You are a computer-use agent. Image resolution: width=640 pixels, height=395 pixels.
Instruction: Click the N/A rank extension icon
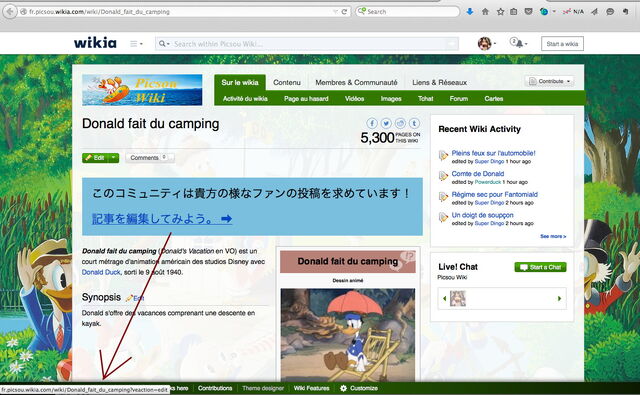(x=573, y=11)
